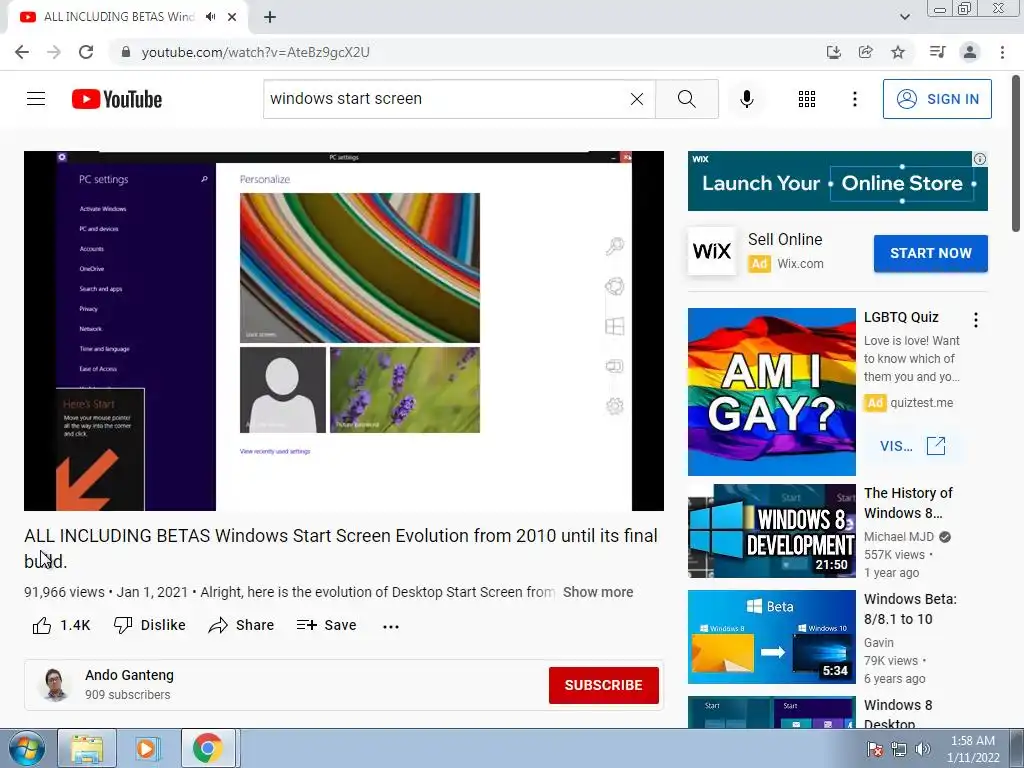
Task: Open the YouTube apps grid
Action: 807,99
